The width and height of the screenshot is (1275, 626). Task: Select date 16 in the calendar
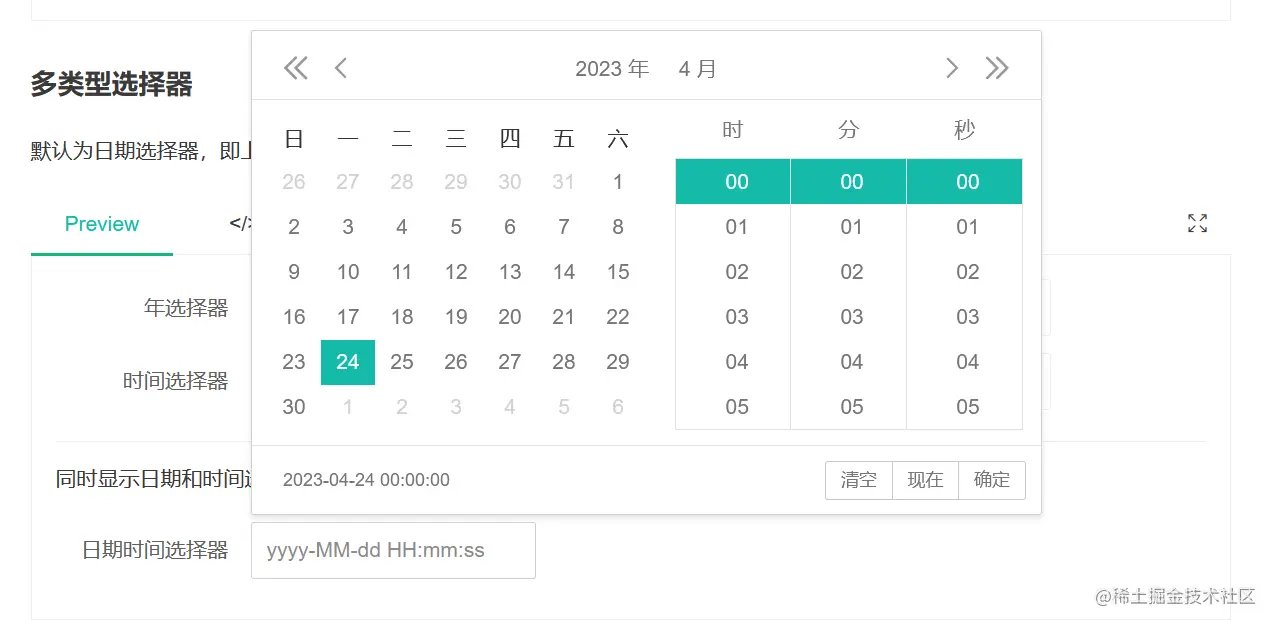(294, 317)
